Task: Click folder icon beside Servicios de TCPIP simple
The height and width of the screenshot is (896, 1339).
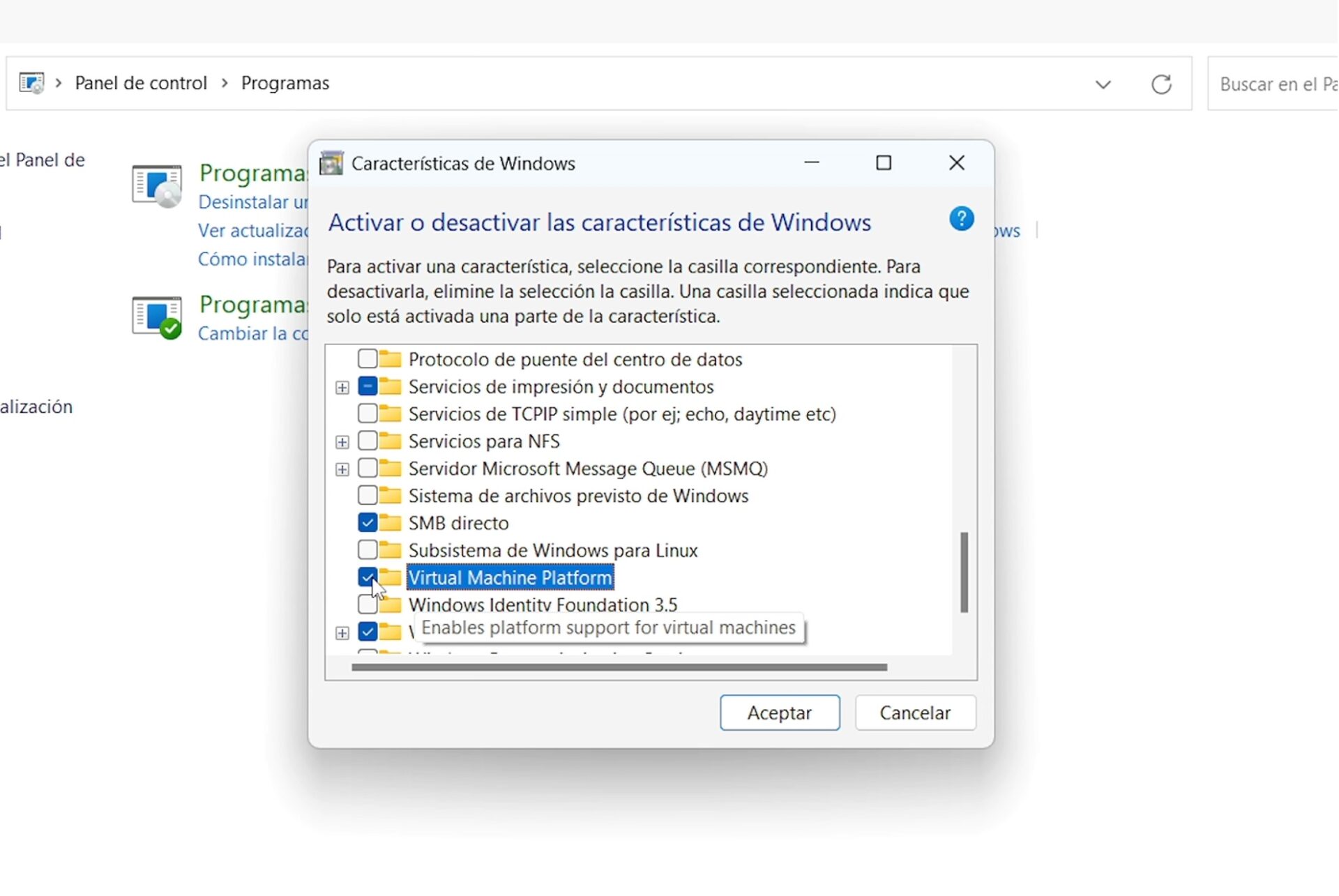Action: tap(391, 414)
